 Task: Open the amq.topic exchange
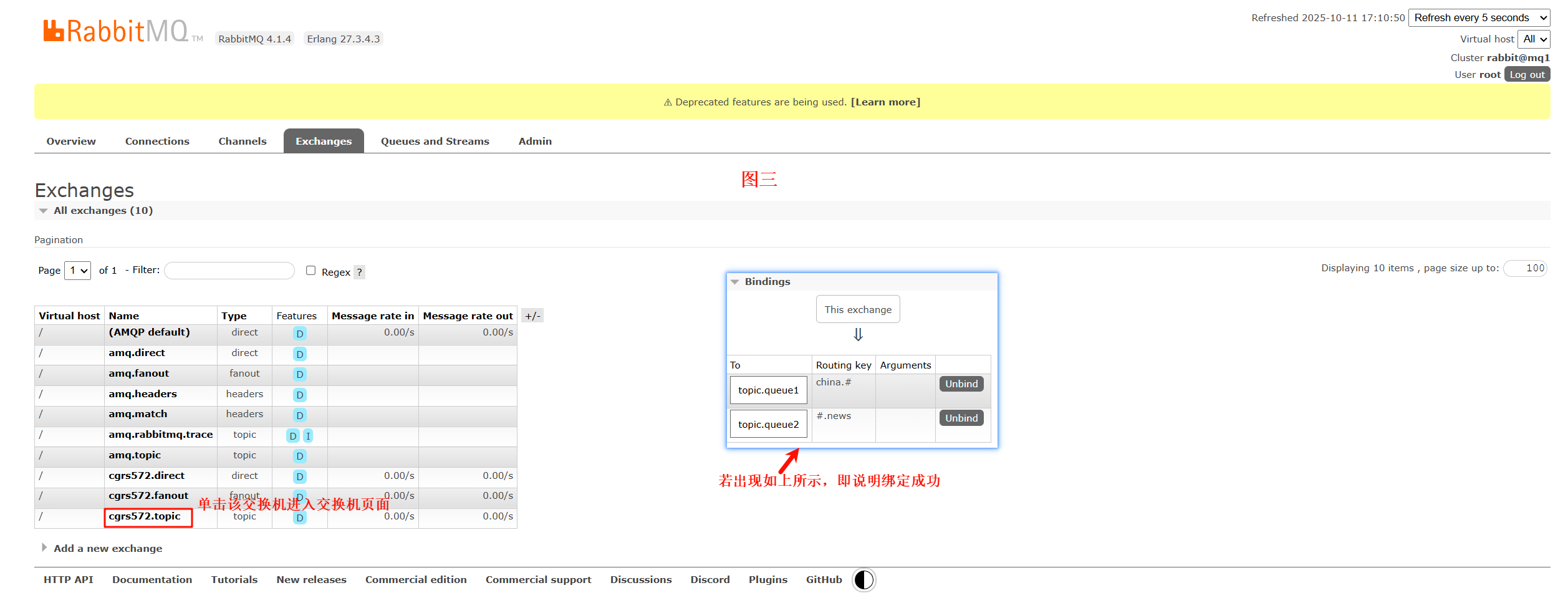tap(135, 455)
